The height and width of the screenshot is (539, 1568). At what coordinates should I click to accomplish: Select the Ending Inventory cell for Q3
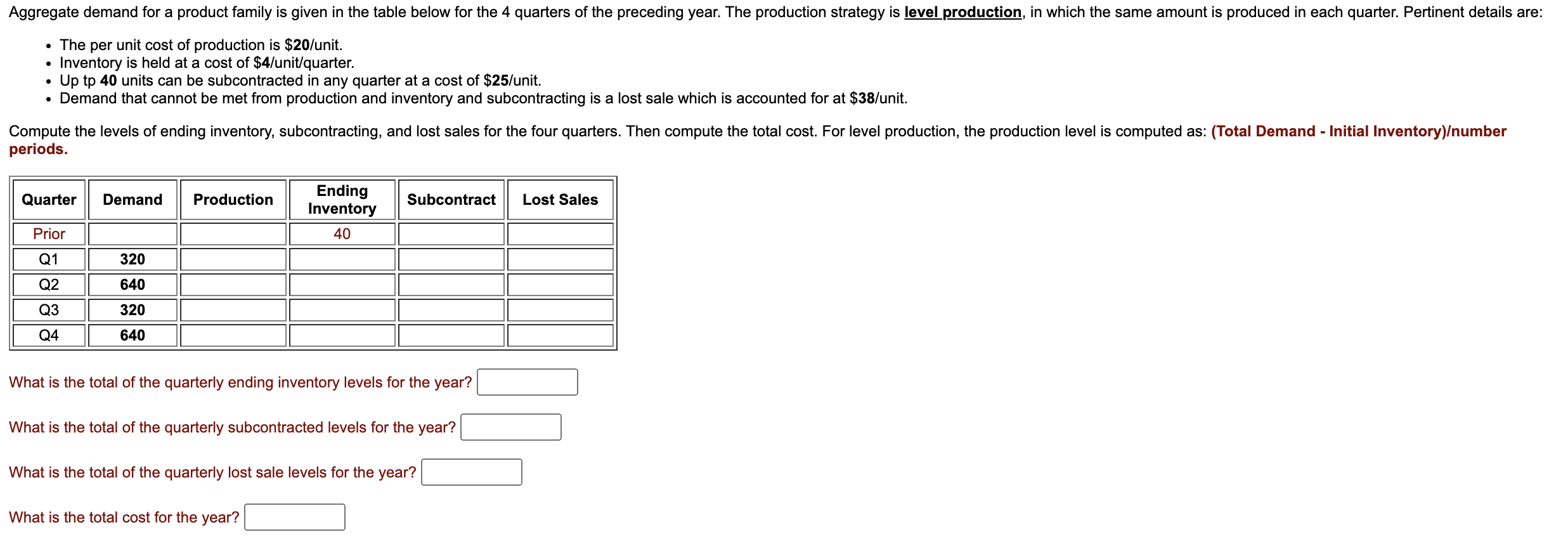342,309
